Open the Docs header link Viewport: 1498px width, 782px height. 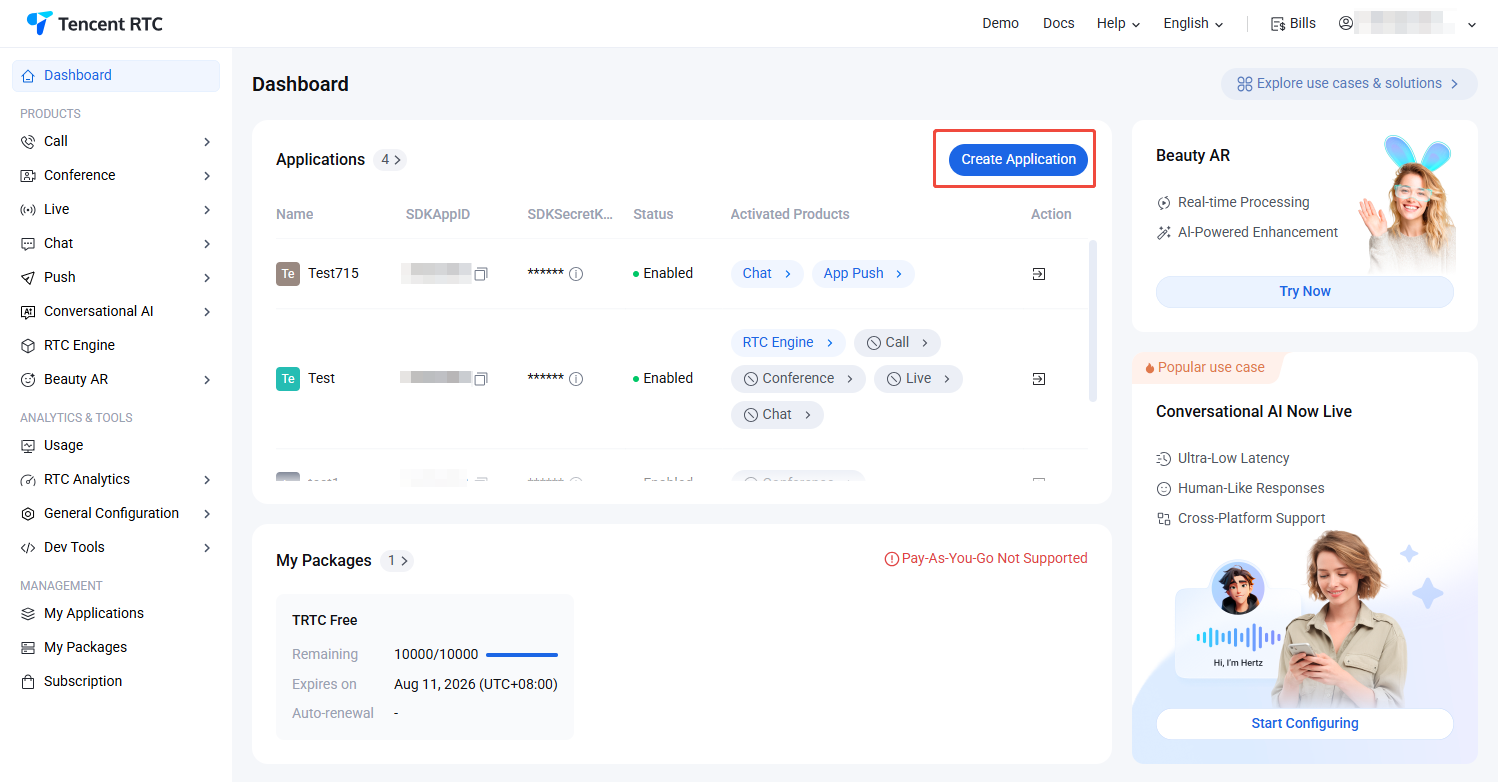pyautogui.click(x=1058, y=23)
